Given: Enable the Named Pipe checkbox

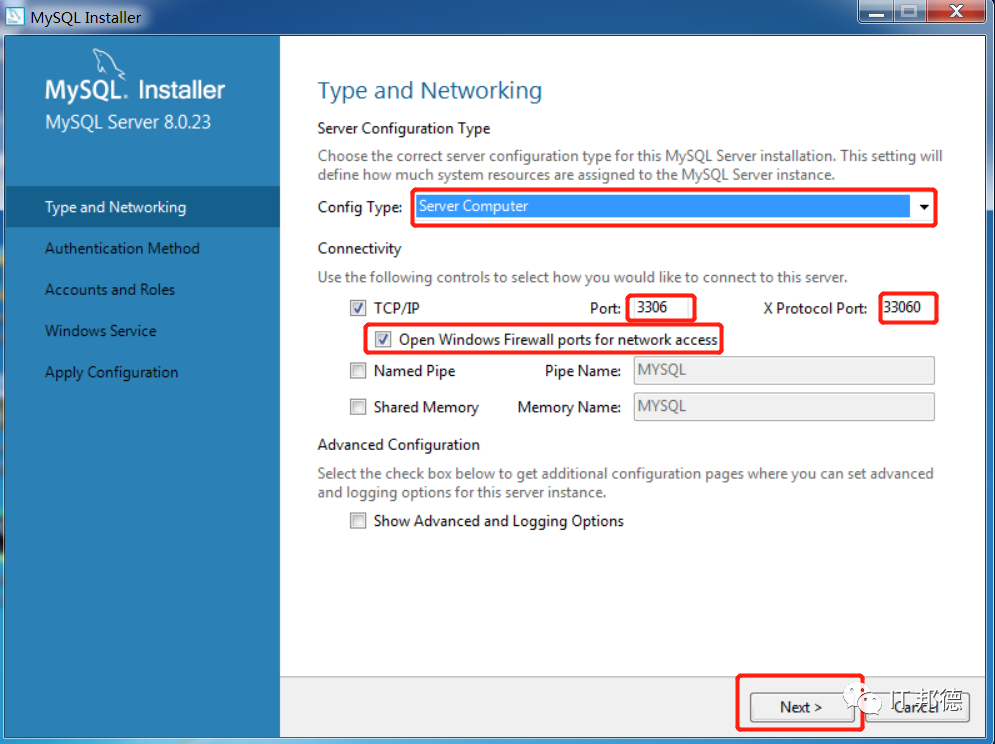Looking at the screenshot, I should pyautogui.click(x=358, y=371).
